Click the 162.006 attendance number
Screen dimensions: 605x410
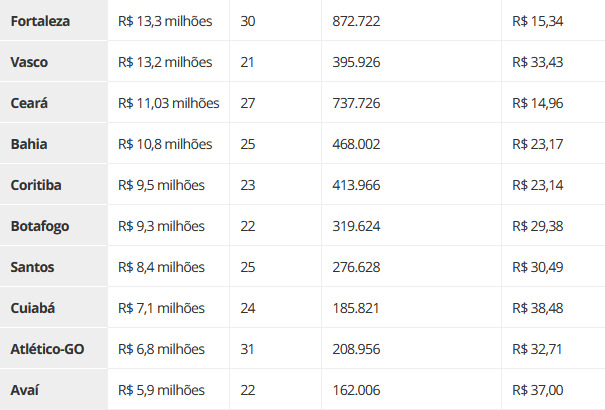356,390
